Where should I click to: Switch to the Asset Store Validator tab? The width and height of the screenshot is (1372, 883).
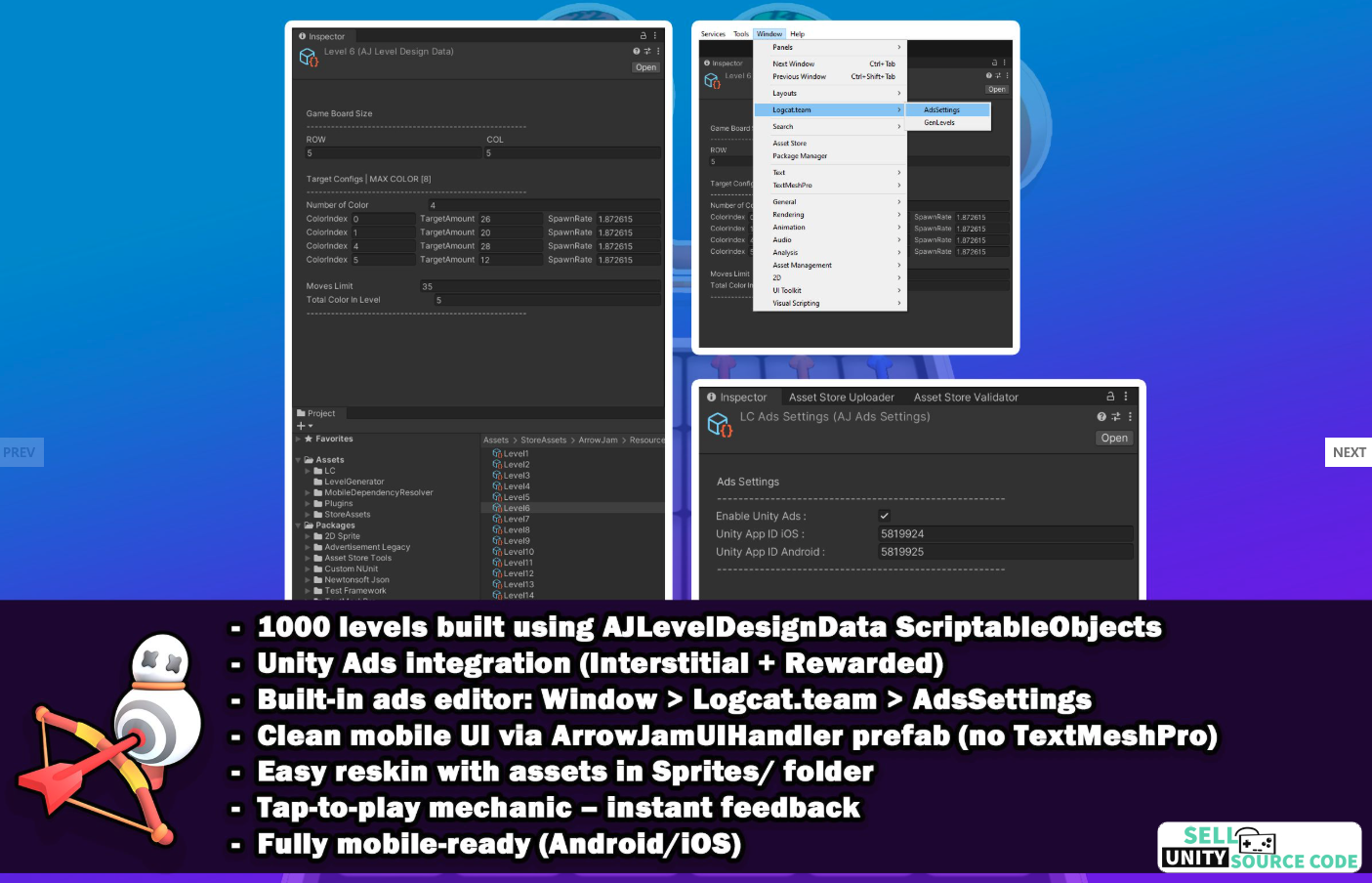[x=966, y=398]
